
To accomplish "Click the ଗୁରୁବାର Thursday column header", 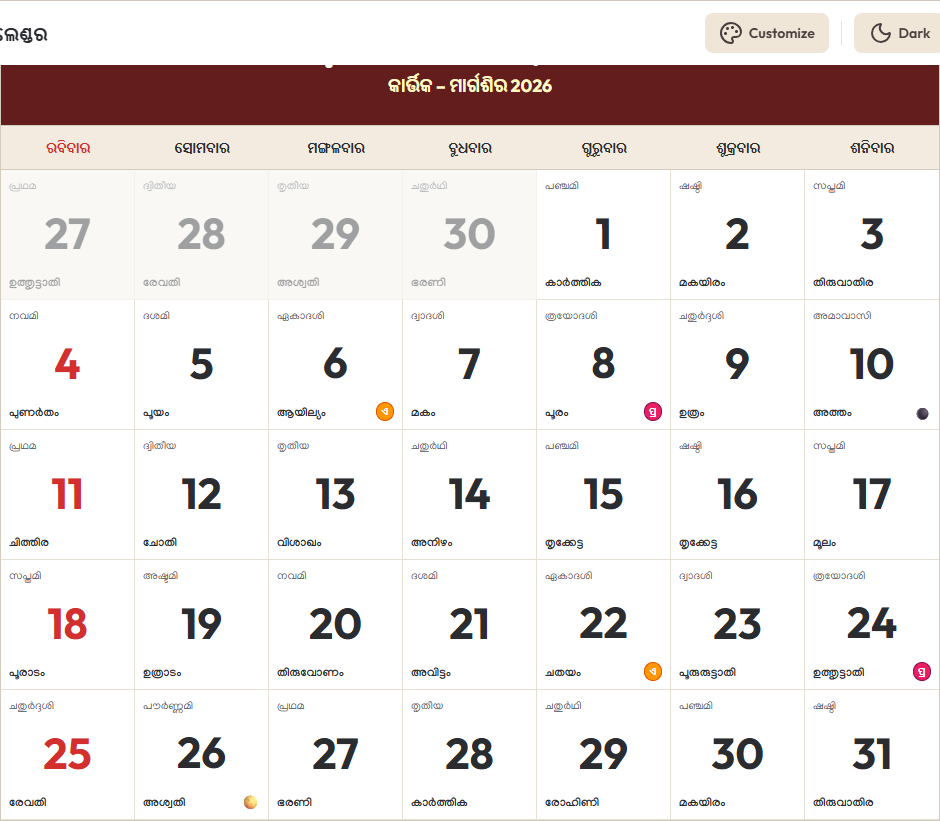I will pos(604,148).
